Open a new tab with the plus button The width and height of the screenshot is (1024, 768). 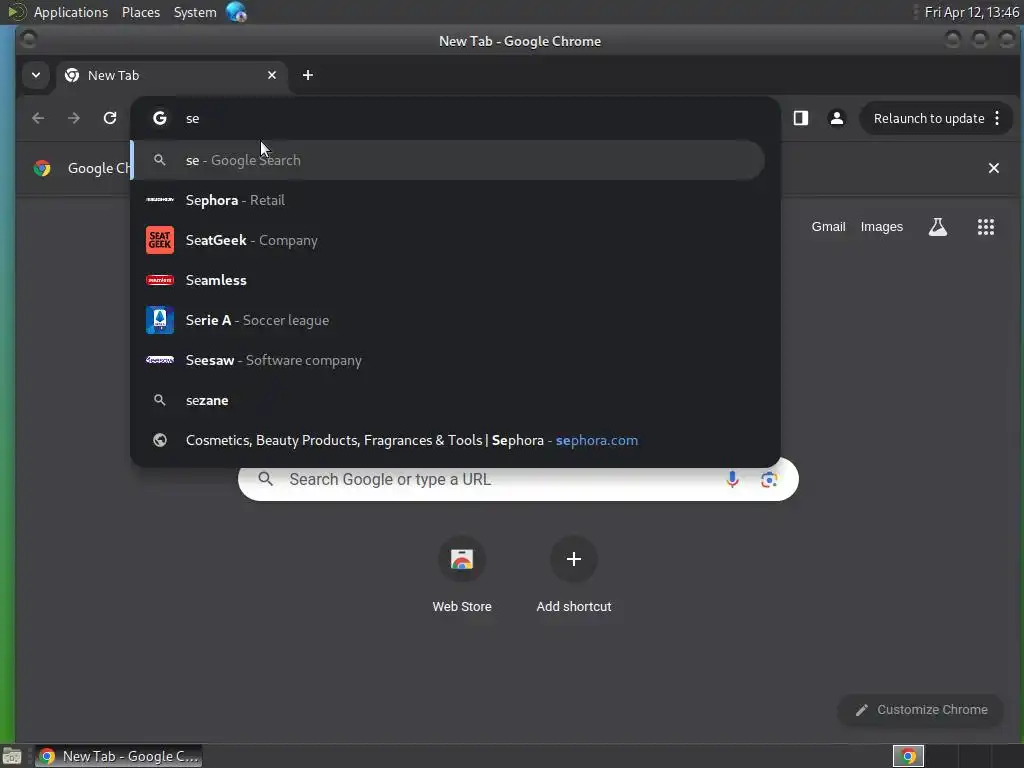coord(308,75)
